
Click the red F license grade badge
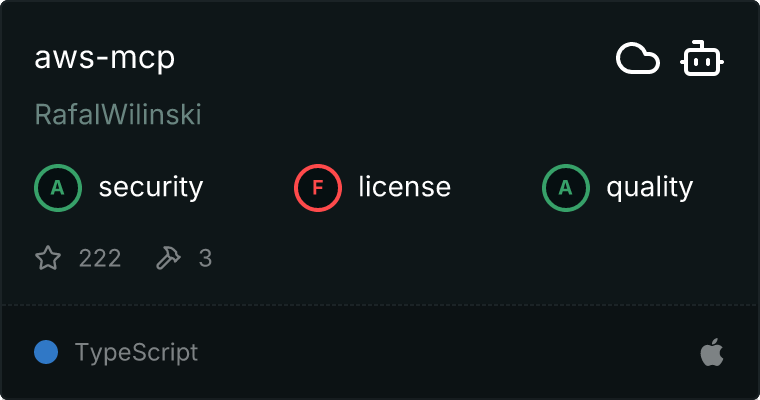coord(318,187)
